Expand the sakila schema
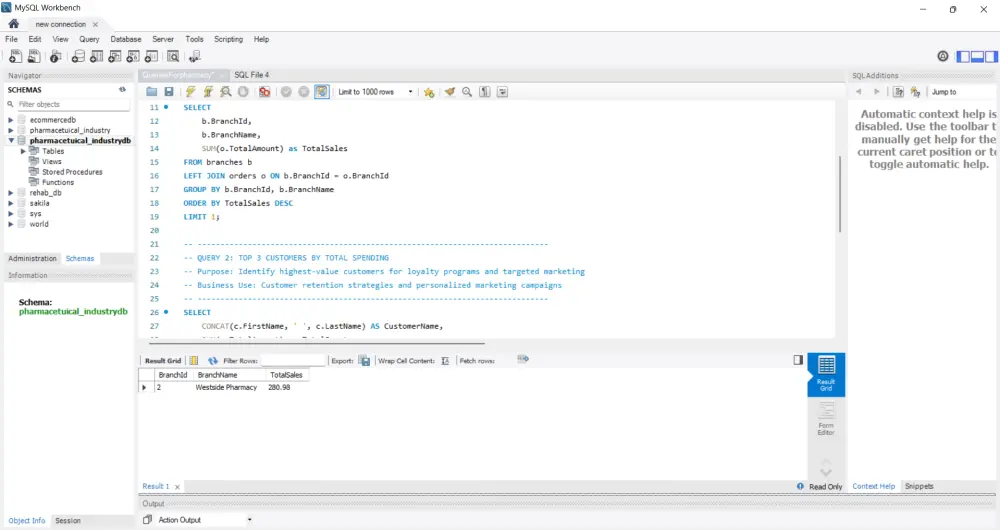 click(x=11, y=203)
